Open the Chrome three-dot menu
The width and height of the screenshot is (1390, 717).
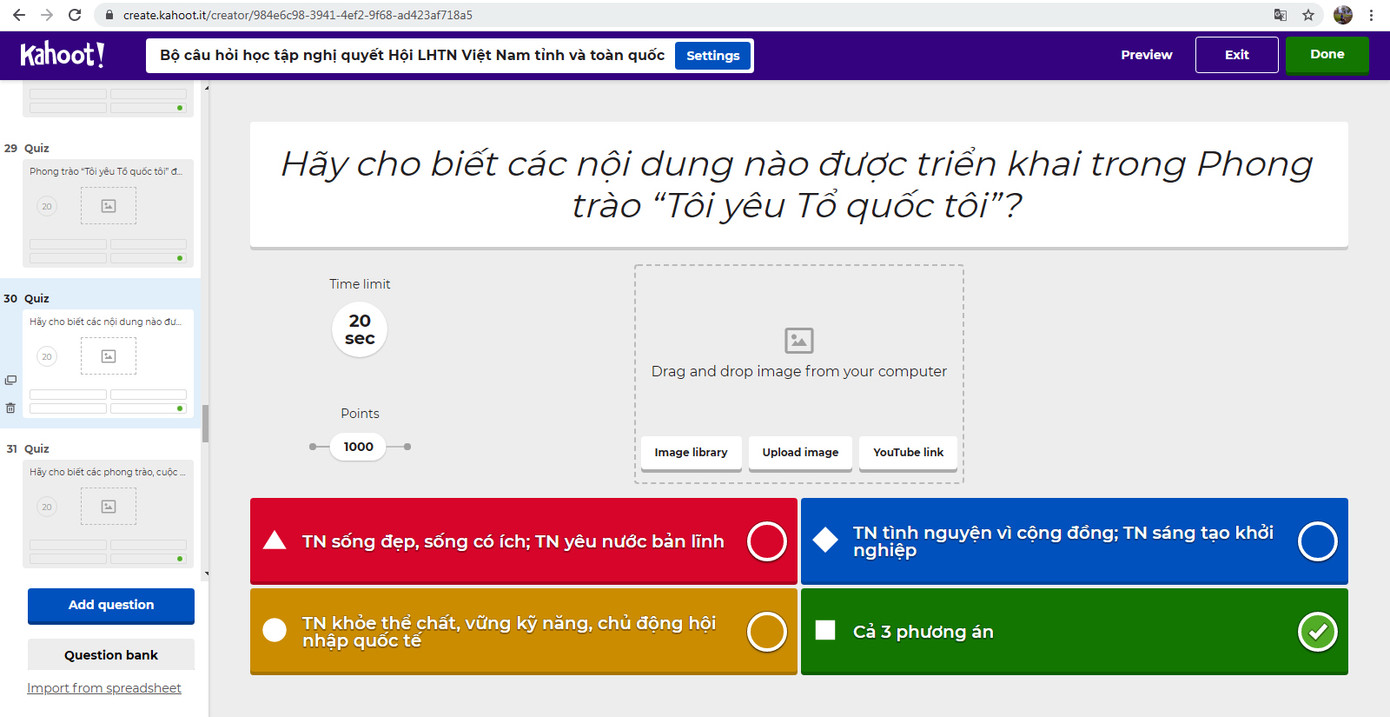pos(1371,15)
